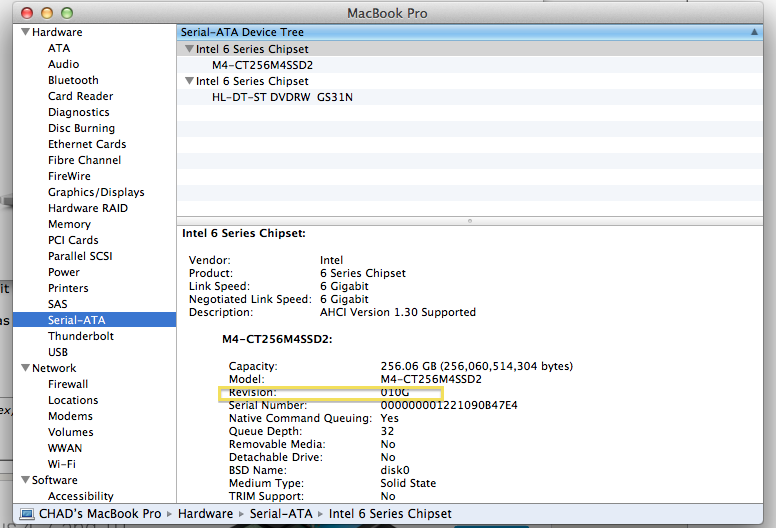
Task: Click CHAD's MacBook Pro in path bar
Action: click(x=100, y=514)
